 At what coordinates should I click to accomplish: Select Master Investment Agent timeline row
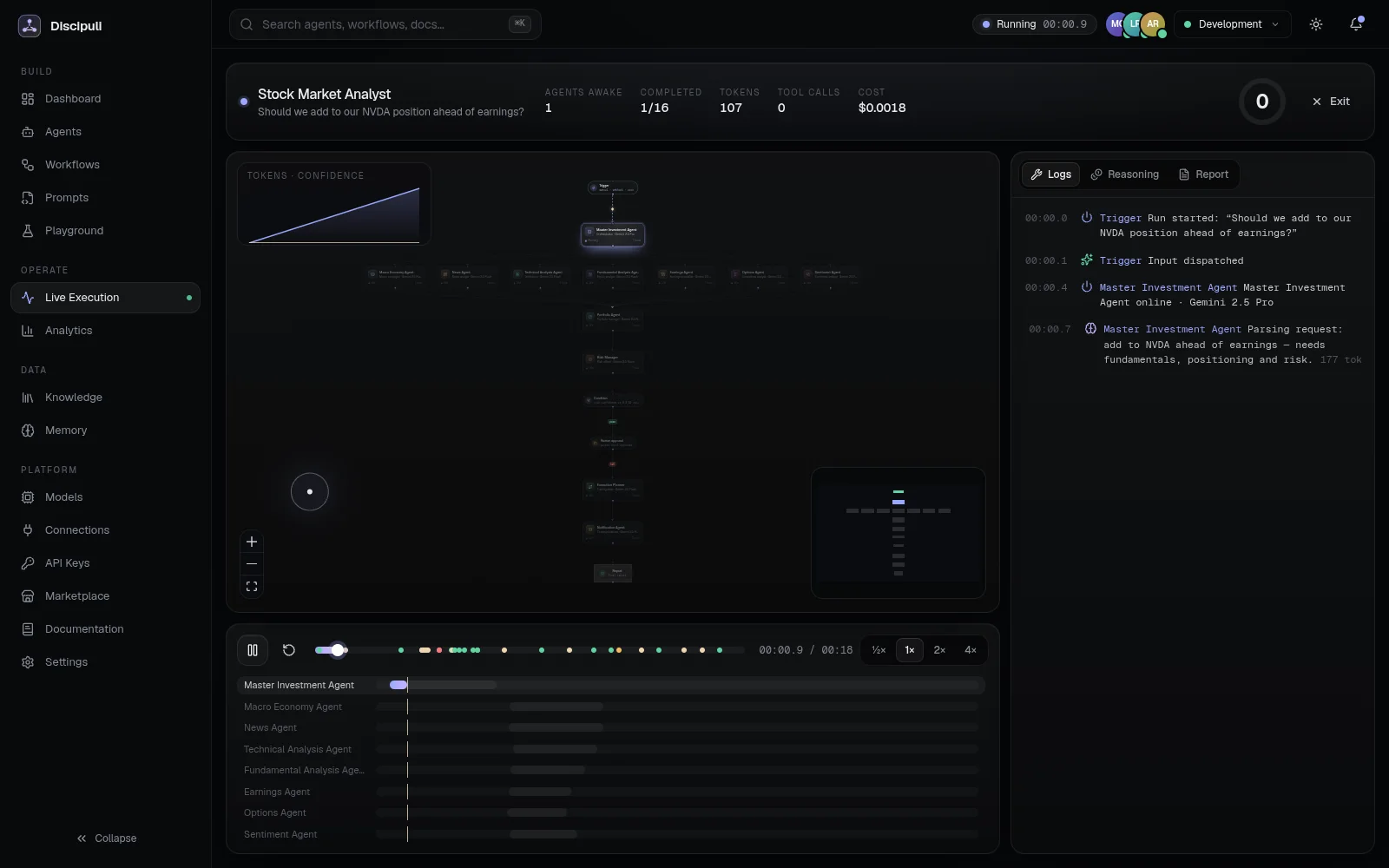[610, 686]
